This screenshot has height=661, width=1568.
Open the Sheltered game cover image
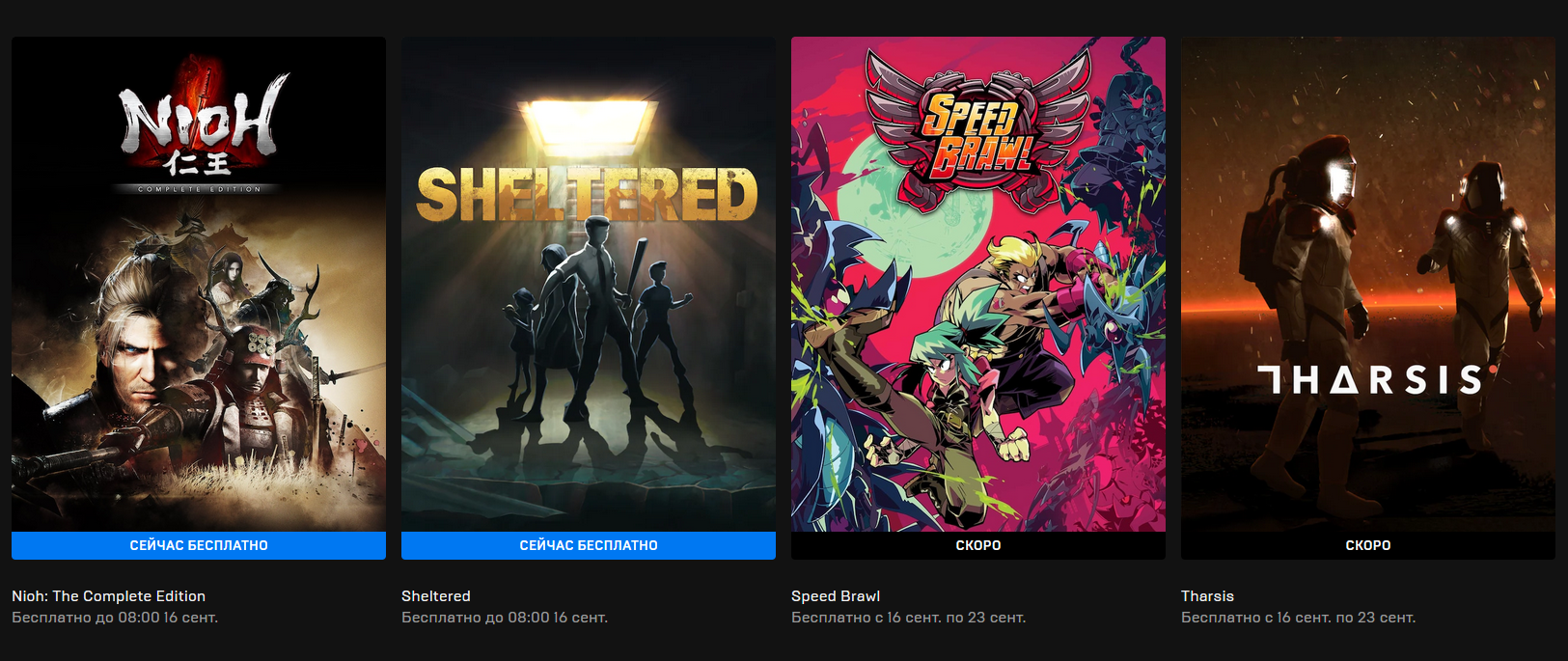(589, 284)
